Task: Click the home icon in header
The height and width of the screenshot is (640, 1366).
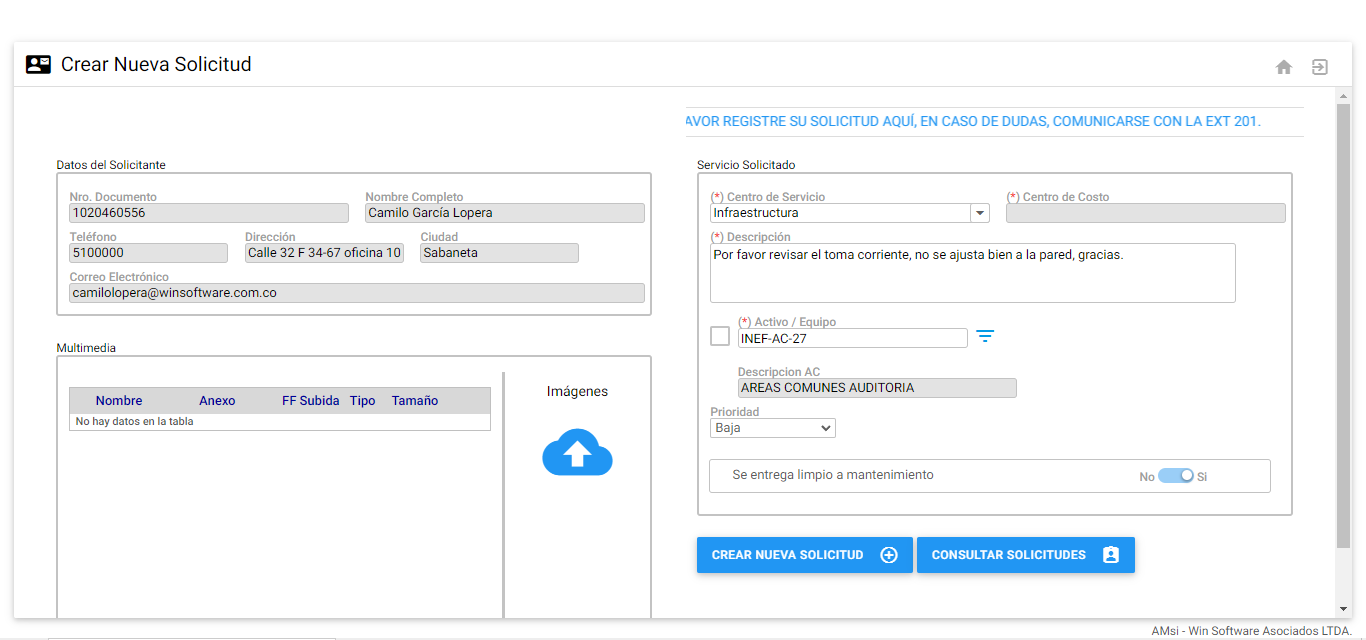Action: click(x=1284, y=67)
